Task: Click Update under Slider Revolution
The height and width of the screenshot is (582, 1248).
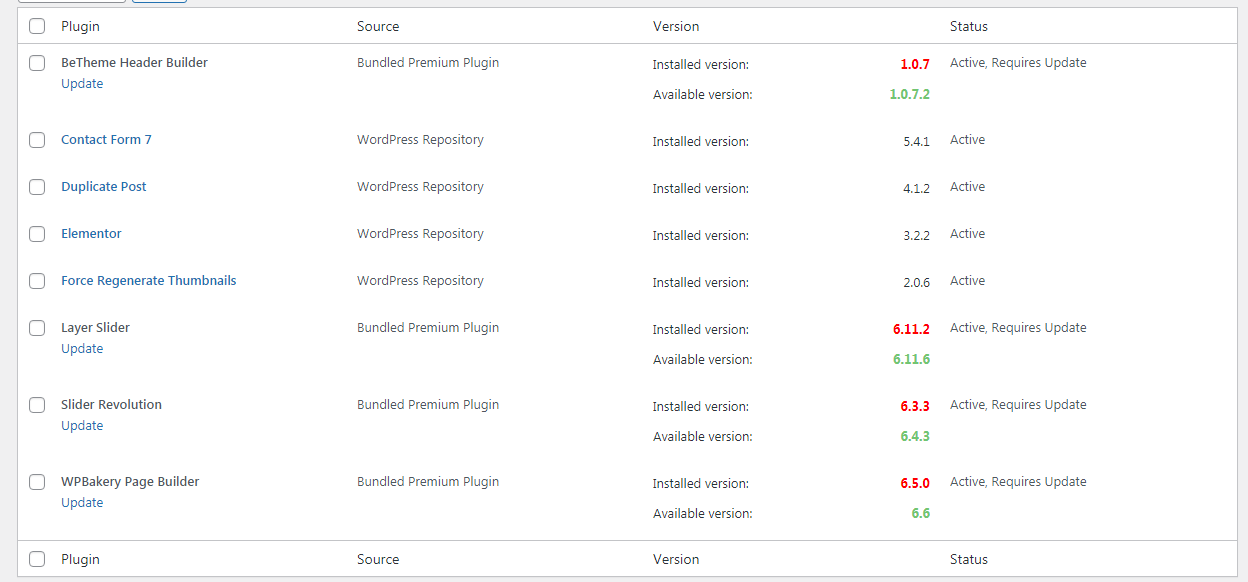Action: point(82,426)
